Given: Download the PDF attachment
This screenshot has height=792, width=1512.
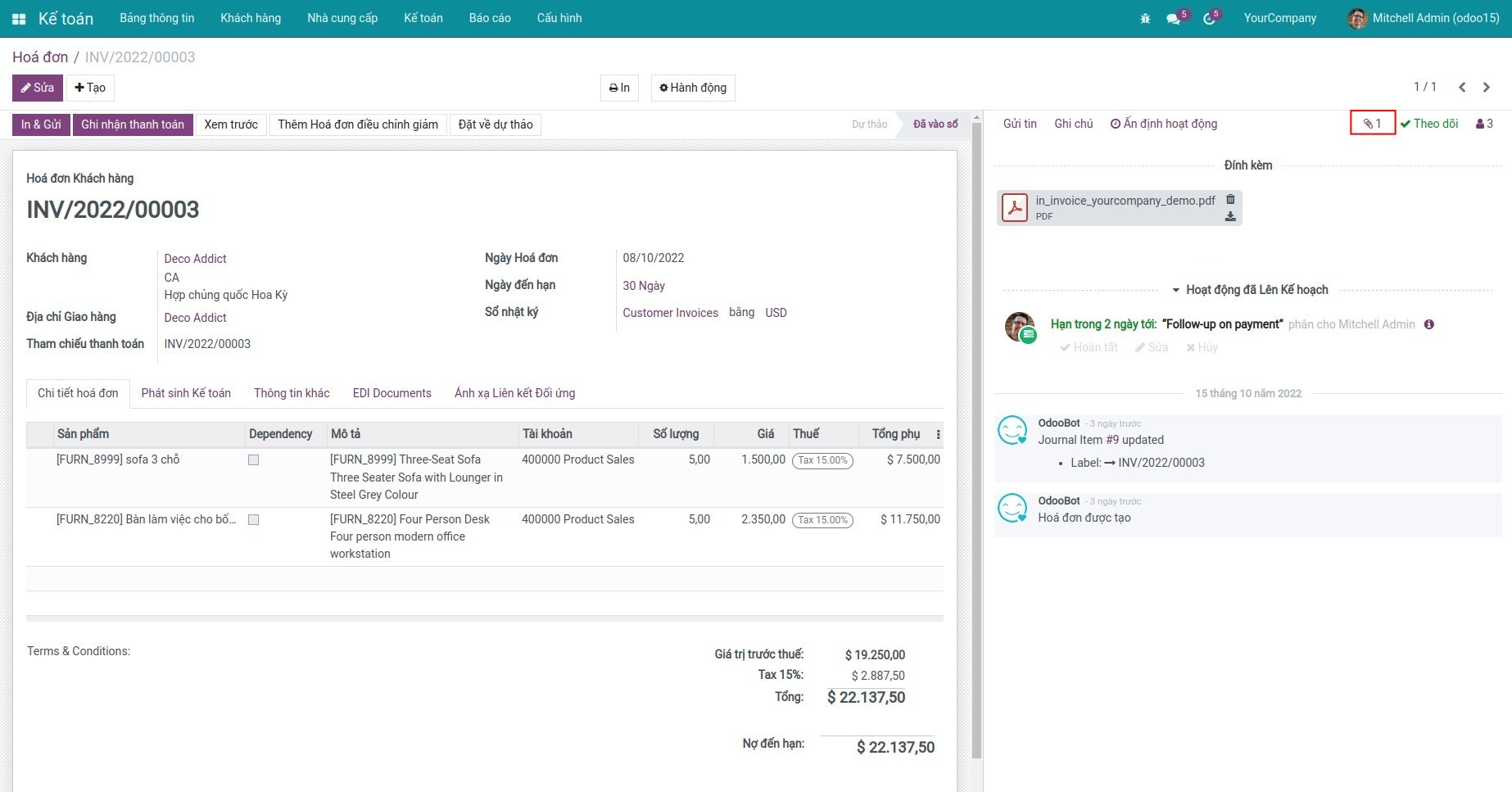Looking at the screenshot, I should (x=1230, y=217).
